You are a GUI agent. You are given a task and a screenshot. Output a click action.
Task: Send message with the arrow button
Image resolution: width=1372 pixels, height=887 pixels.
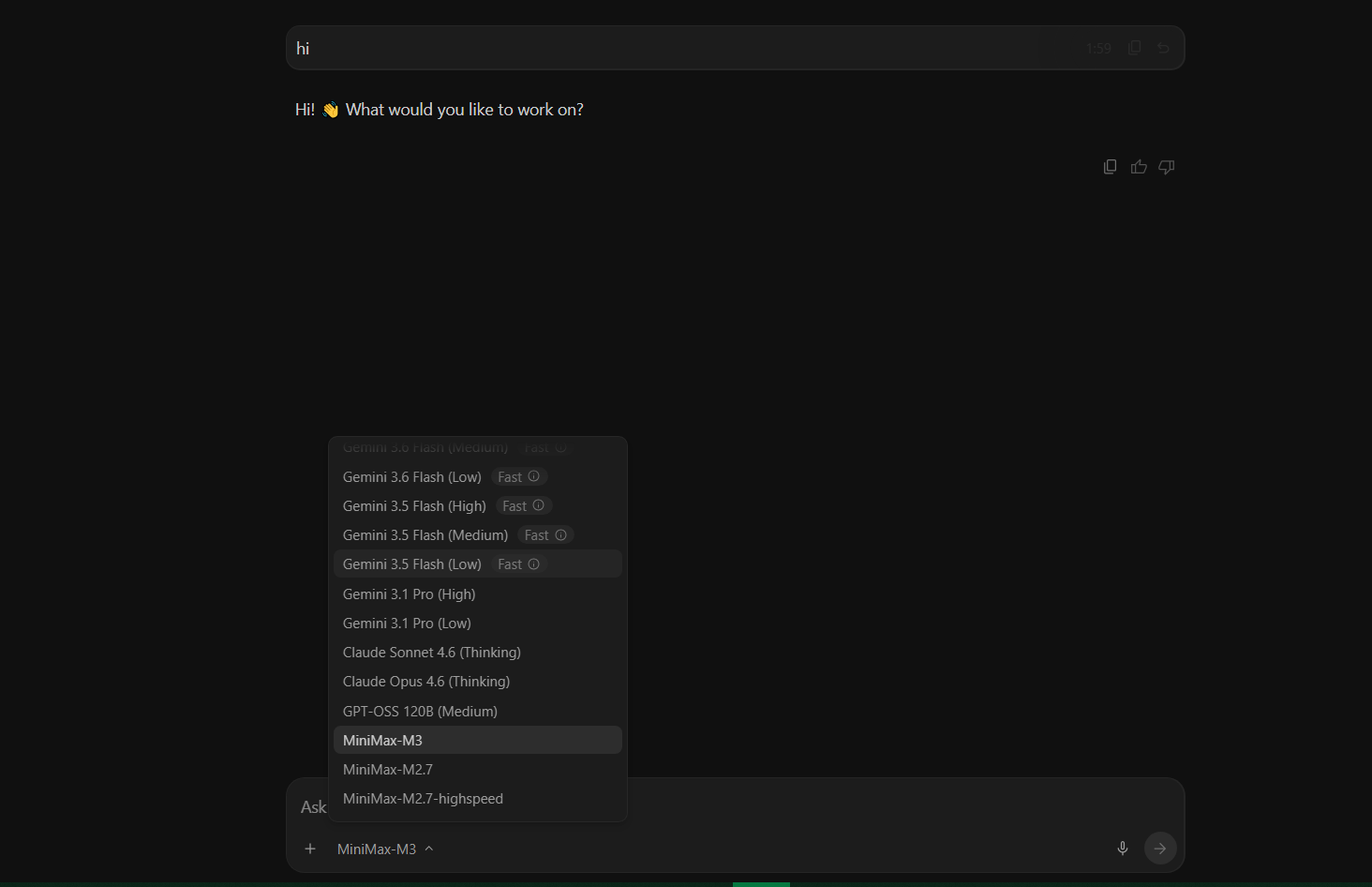pos(1160,849)
